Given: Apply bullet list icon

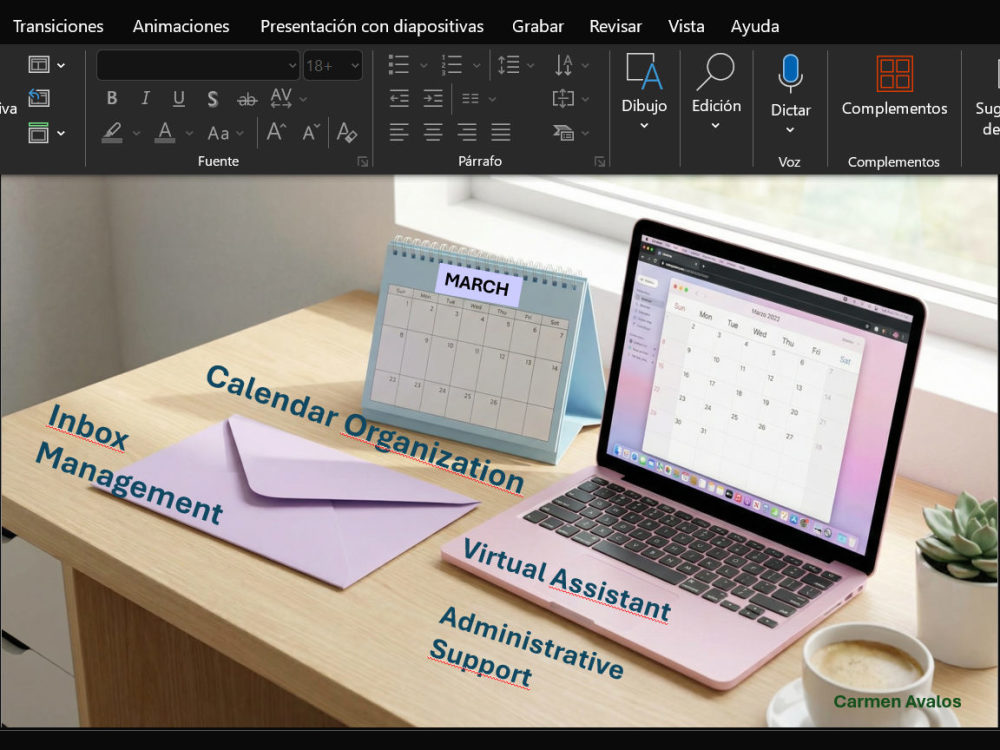Looking at the screenshot, I should [399, 64].
